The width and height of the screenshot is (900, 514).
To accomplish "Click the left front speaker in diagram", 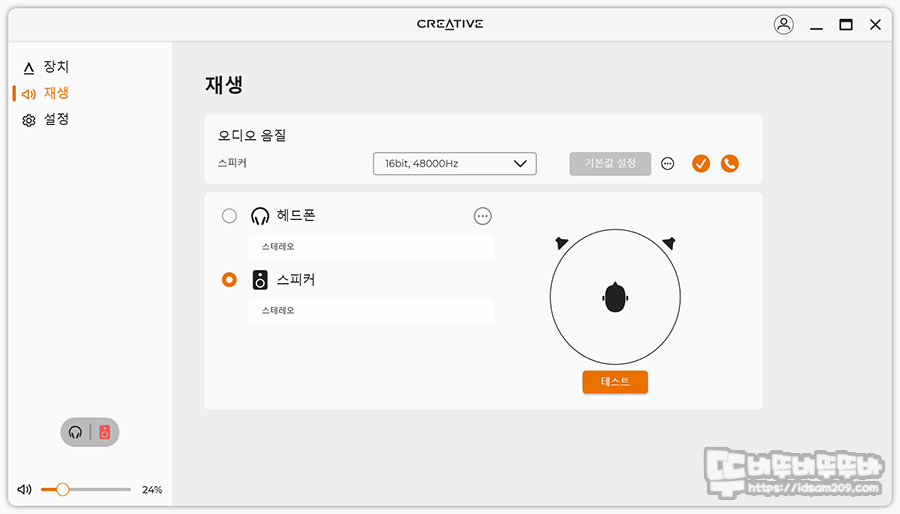I will [x=561, y=243].
